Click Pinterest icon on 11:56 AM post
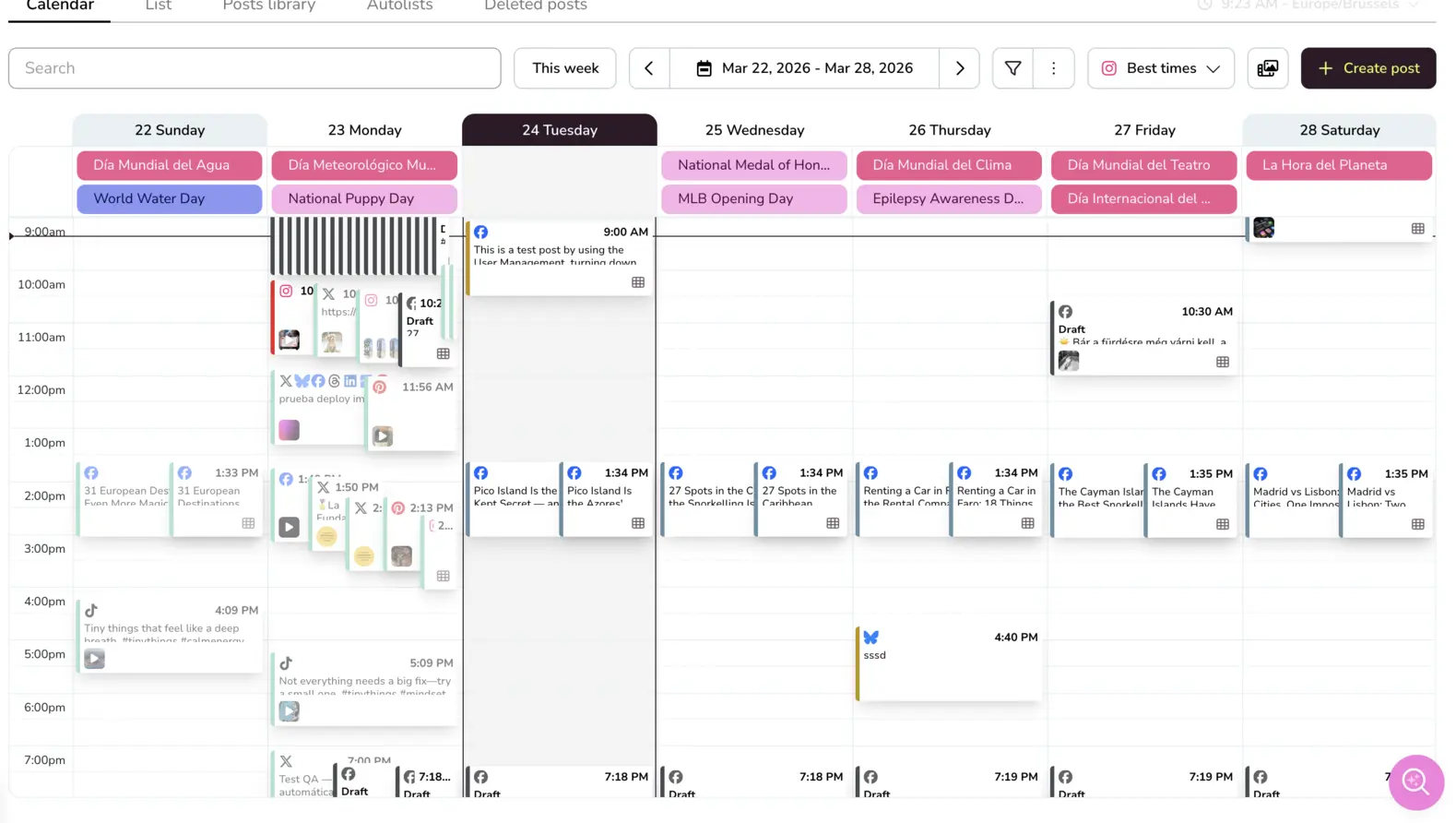The image size is (1456, 823). (380, 388)
